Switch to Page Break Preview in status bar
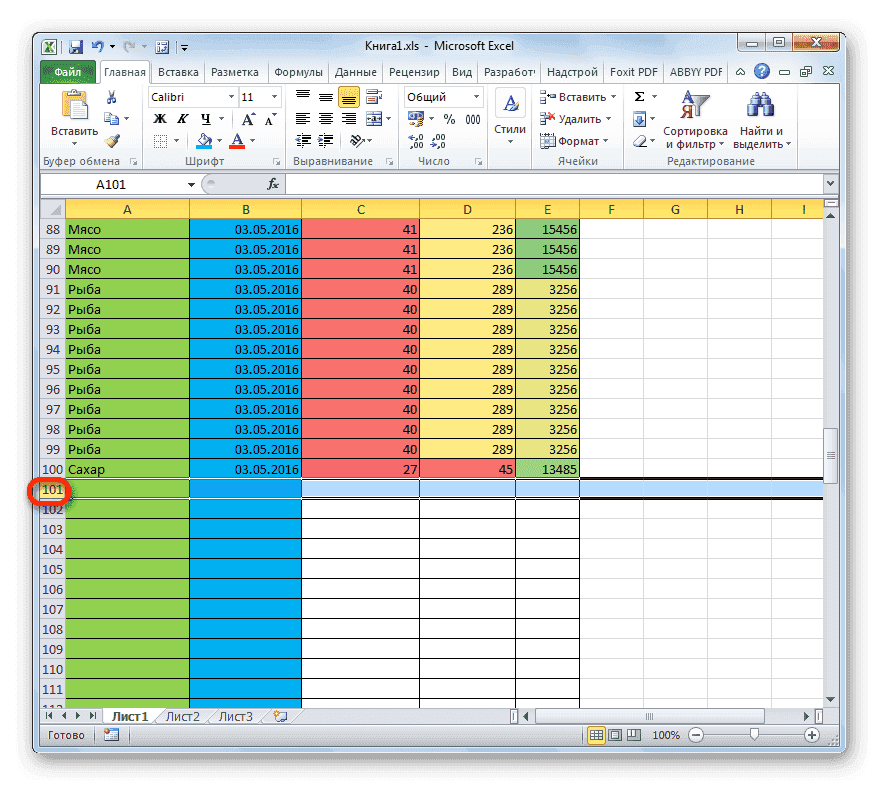 [634, 735]
